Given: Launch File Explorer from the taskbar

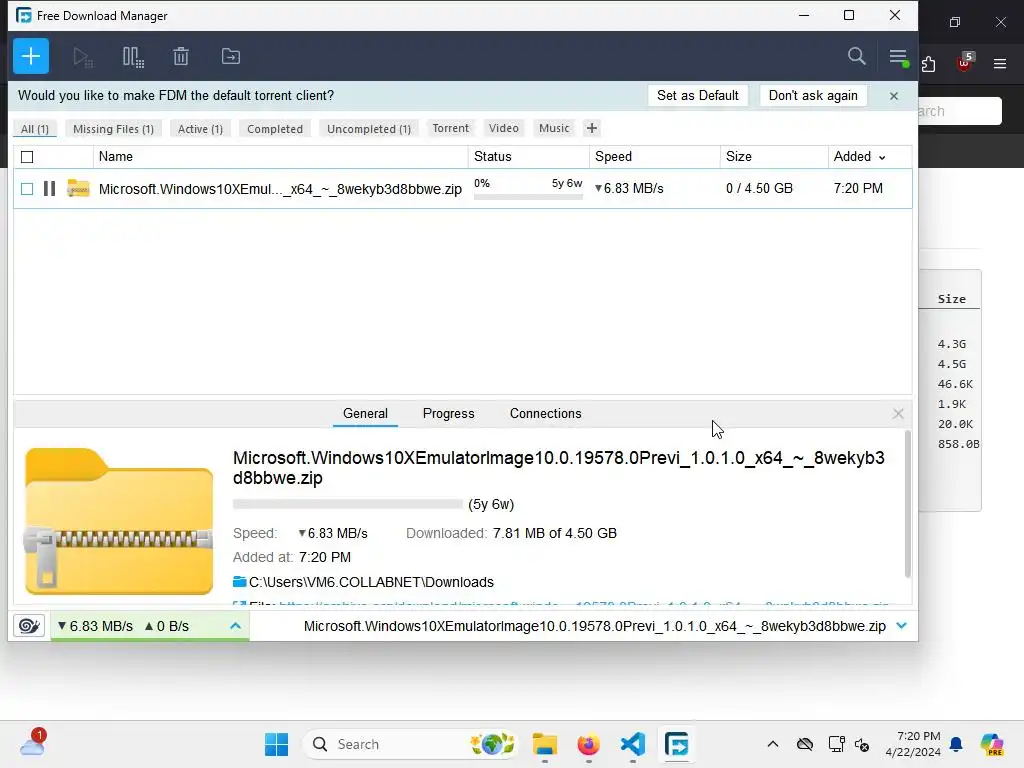Looking at the screenshot, I should (544, 744).
